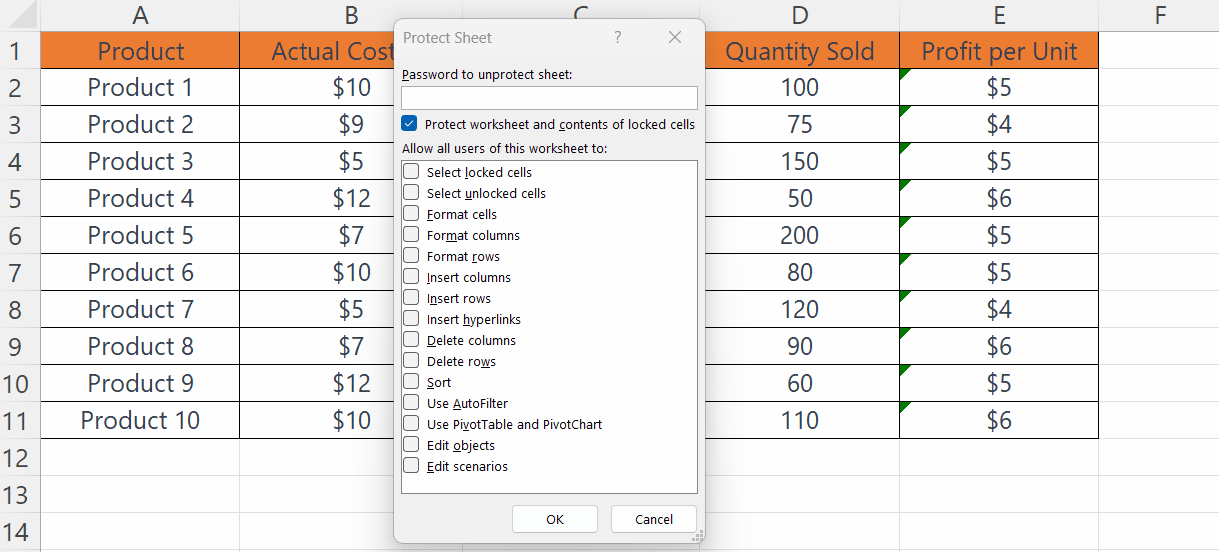
Task: Click Product 4's $12 cost cell
Action: point(318,199)
